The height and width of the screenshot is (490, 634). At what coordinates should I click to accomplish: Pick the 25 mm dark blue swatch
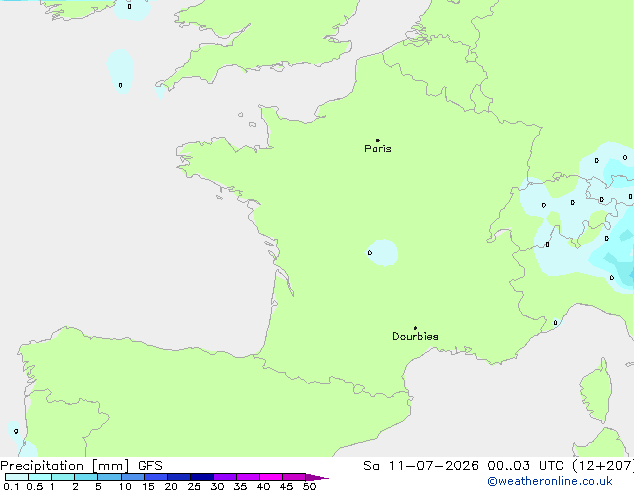tap(202, 477)
